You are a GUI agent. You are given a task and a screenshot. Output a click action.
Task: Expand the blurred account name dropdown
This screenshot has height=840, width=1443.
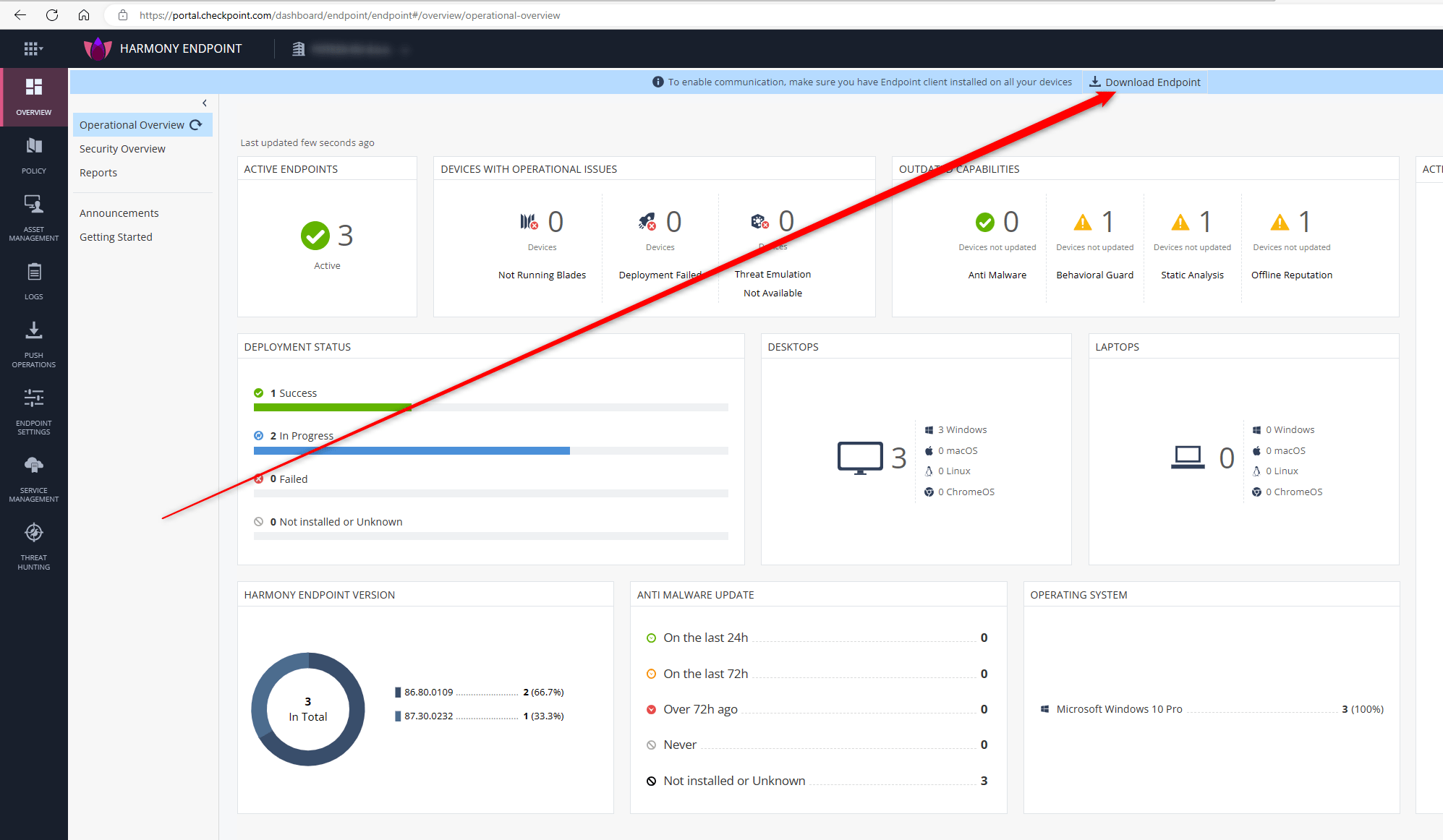tap(405, 50)
